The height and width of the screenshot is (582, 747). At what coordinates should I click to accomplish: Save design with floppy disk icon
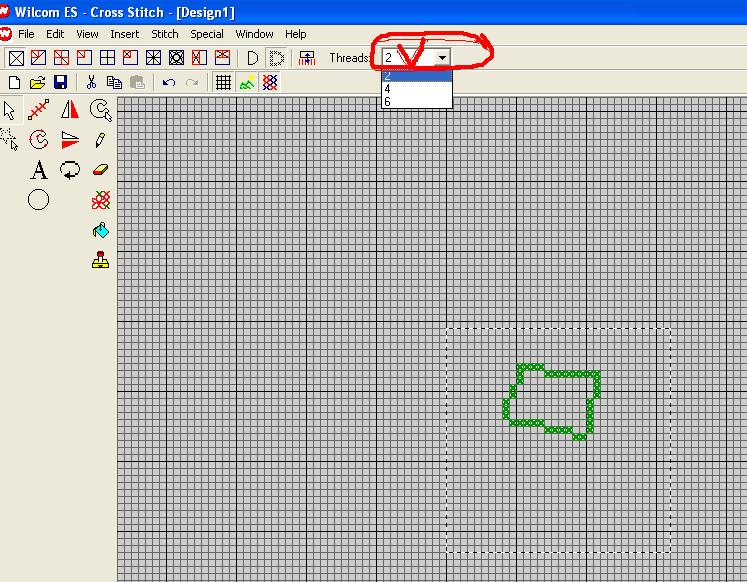click(x=61, y=83)
